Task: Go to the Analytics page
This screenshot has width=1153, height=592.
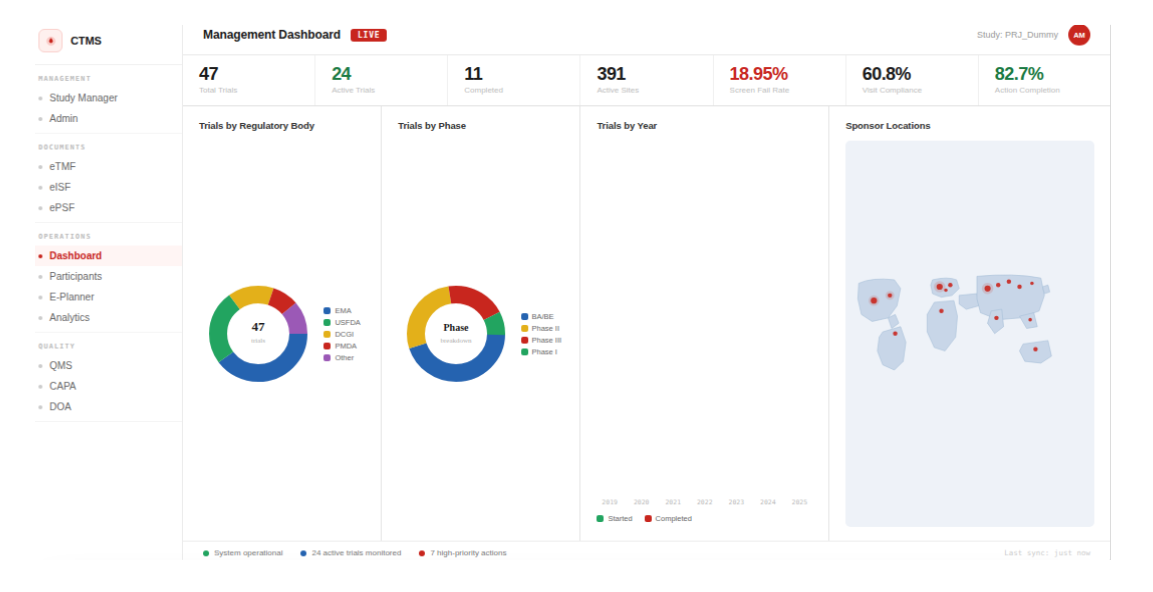Action: (x=69, y=318)
